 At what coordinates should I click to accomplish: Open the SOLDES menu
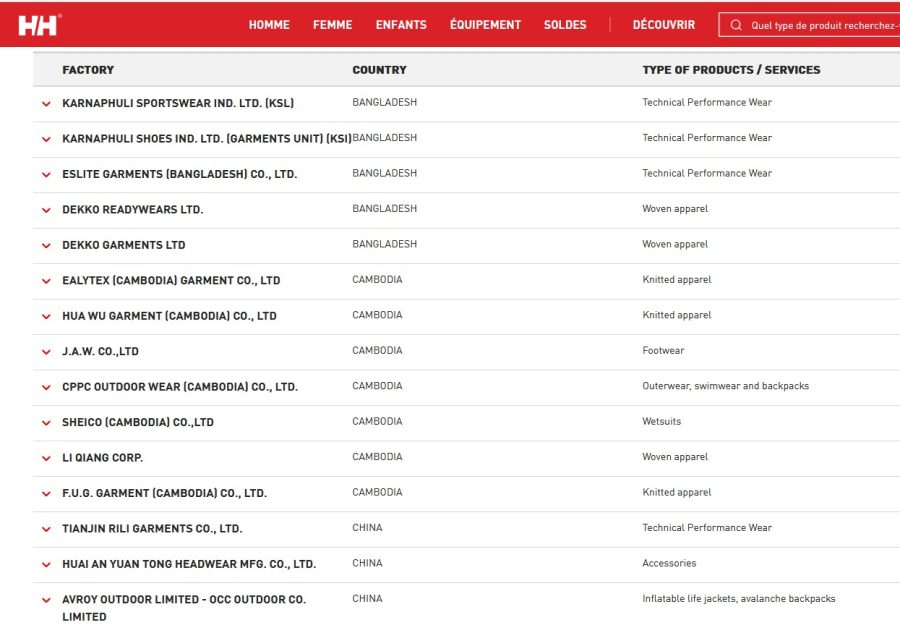(x=565, y=25)
